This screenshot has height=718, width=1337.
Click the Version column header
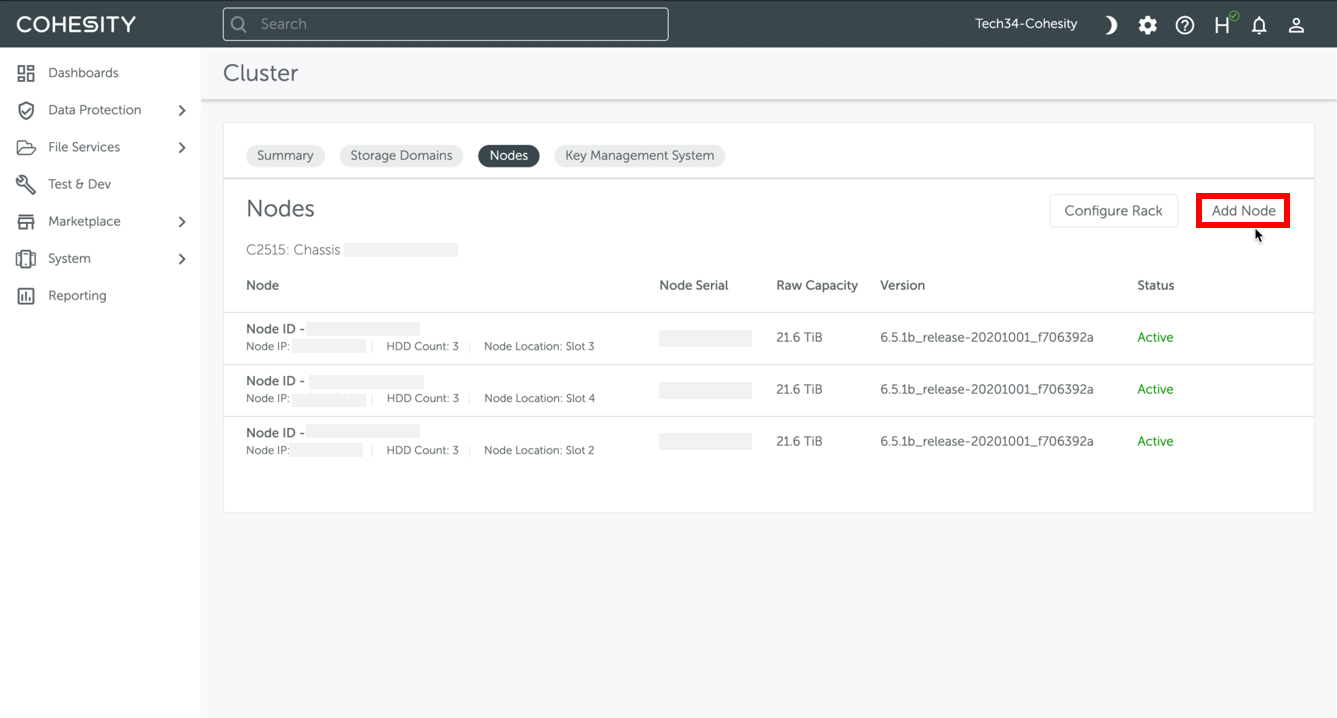[x=902, y=286]
